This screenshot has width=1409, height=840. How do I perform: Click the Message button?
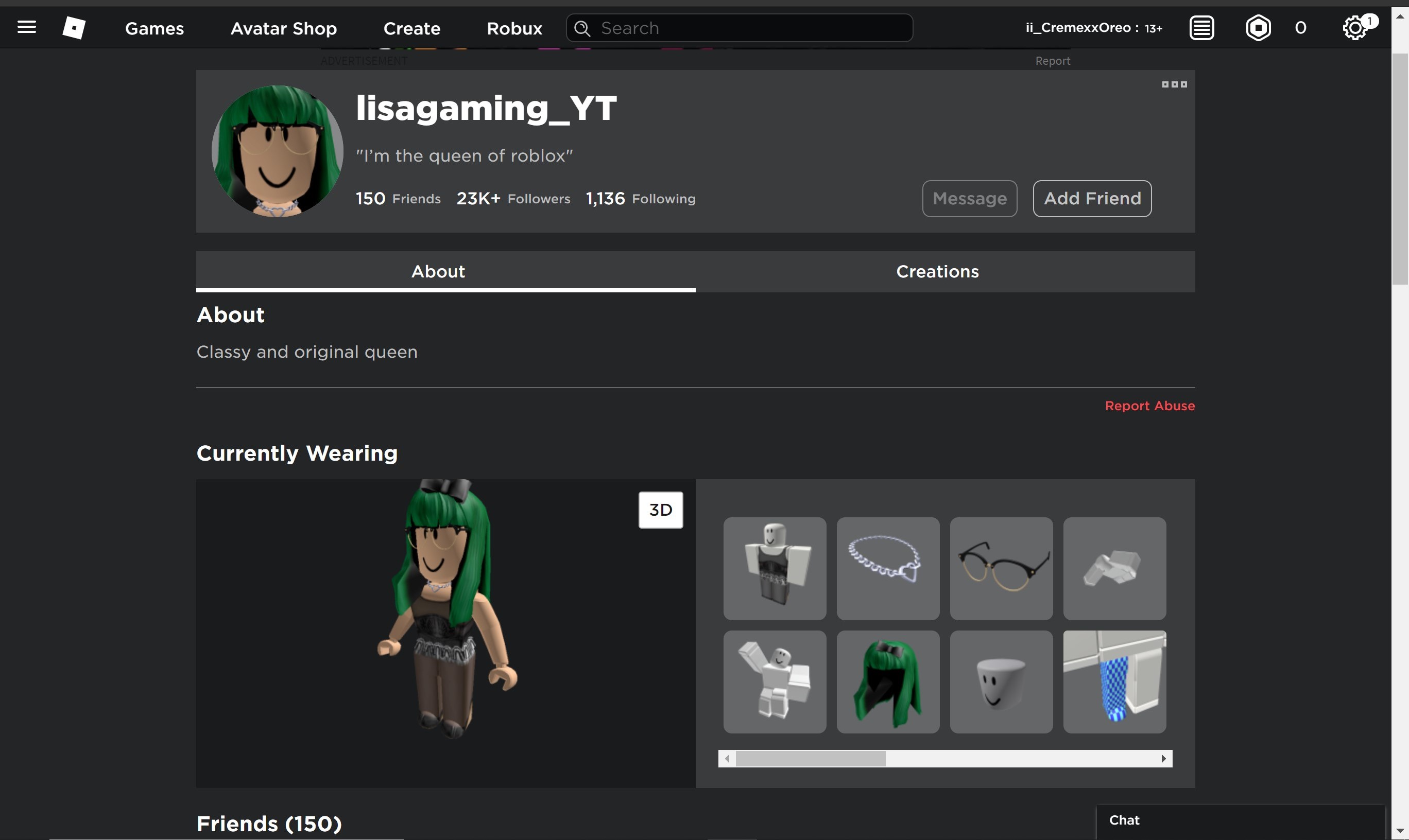[x=969, y=199]
